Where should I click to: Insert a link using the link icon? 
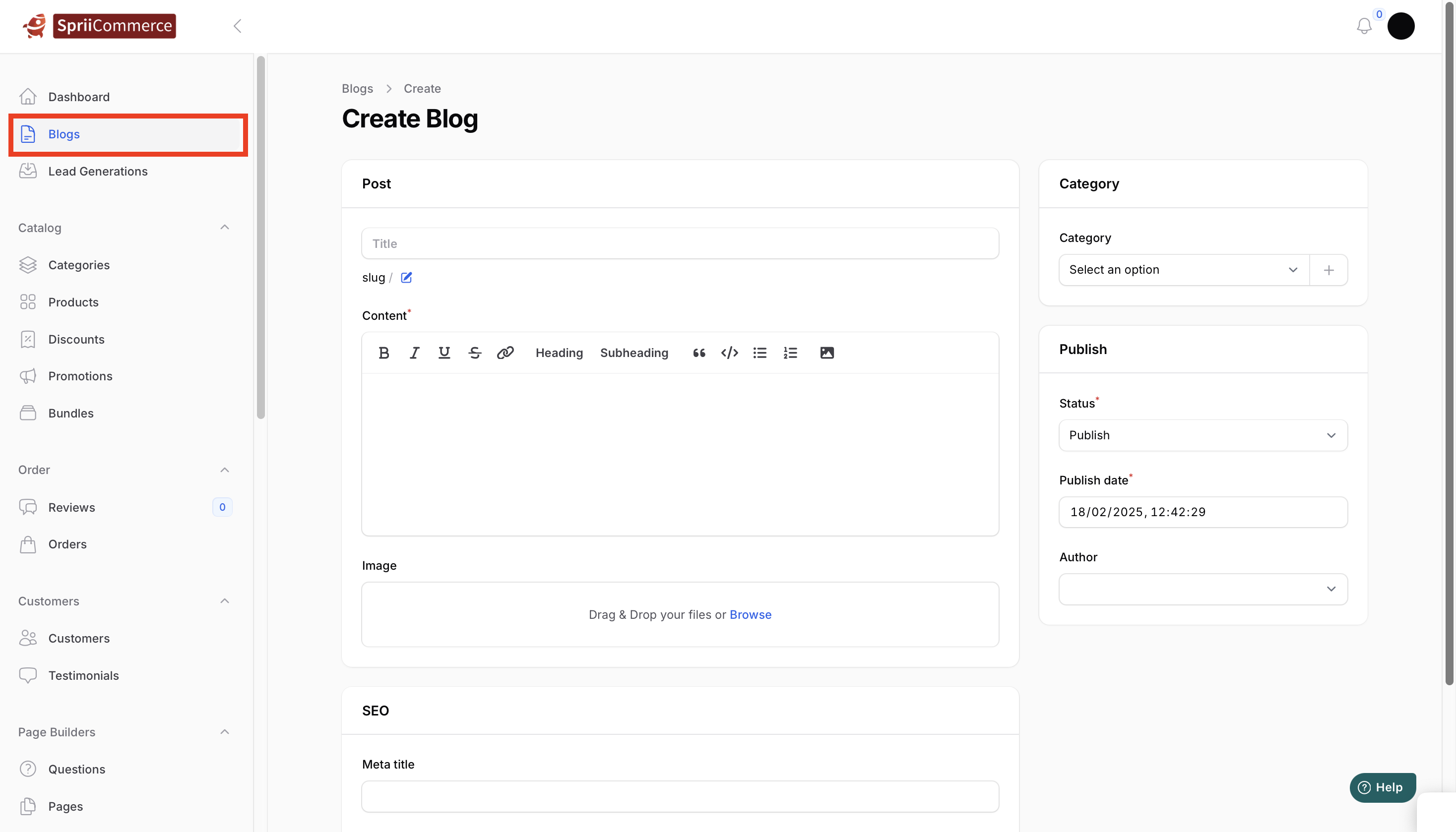coord(506,353)
